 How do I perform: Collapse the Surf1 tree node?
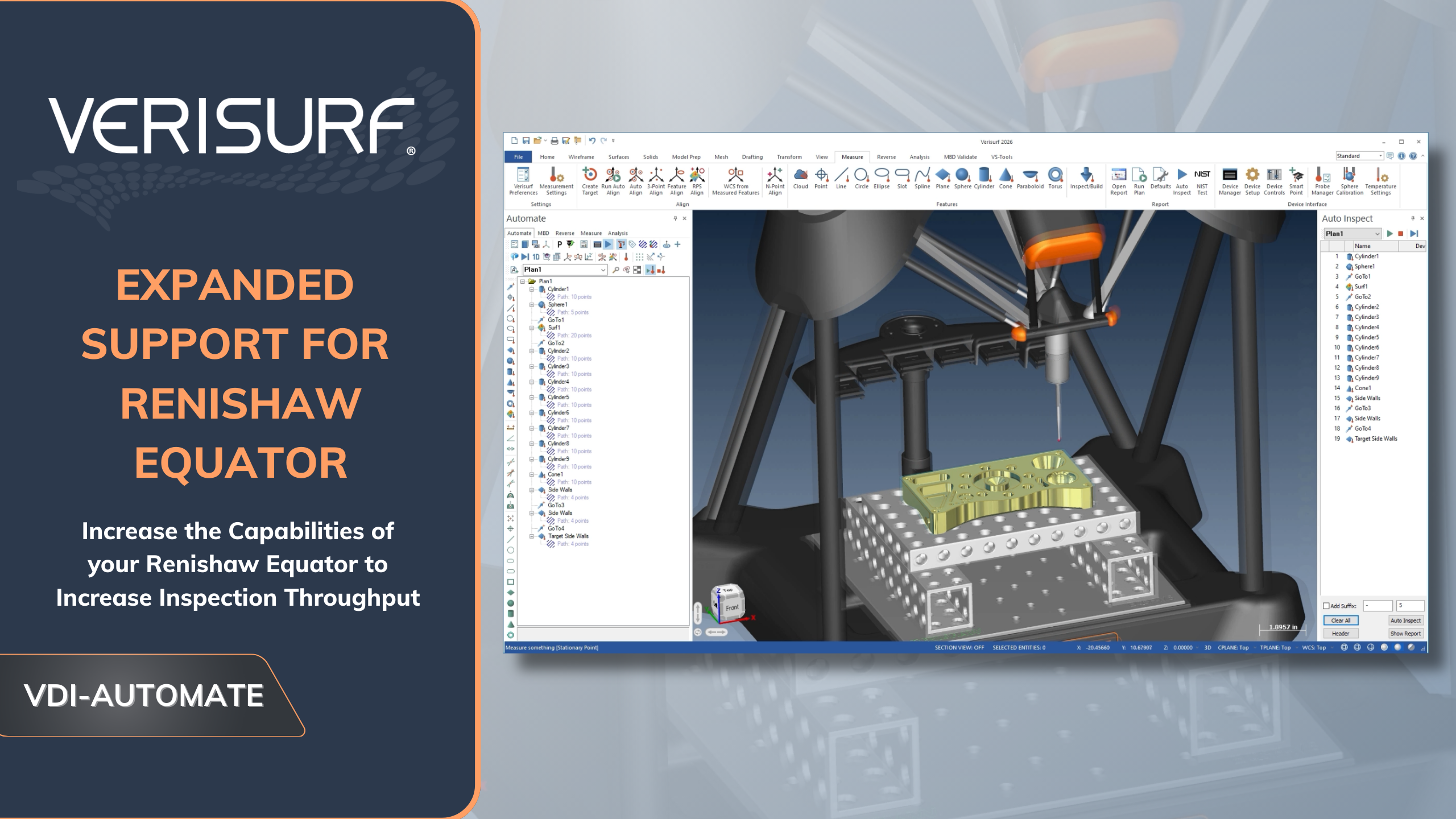click(532, 328)
